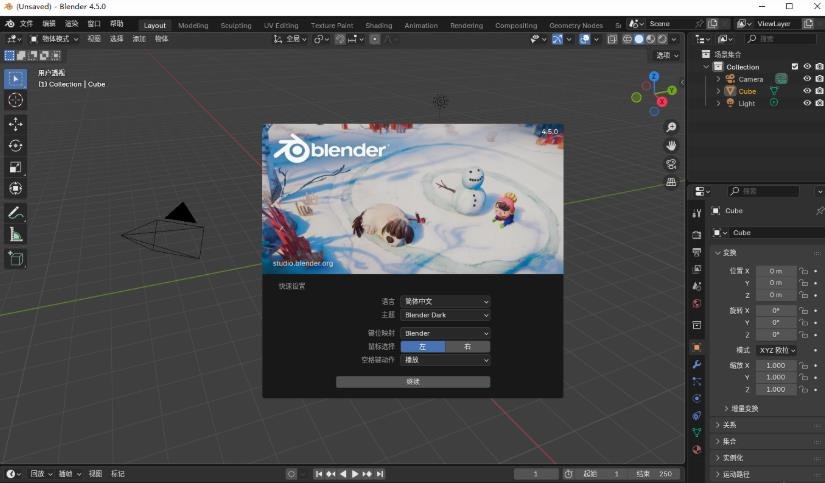Select the Rotate tool

pyautogui.click(x=15, y=146)
